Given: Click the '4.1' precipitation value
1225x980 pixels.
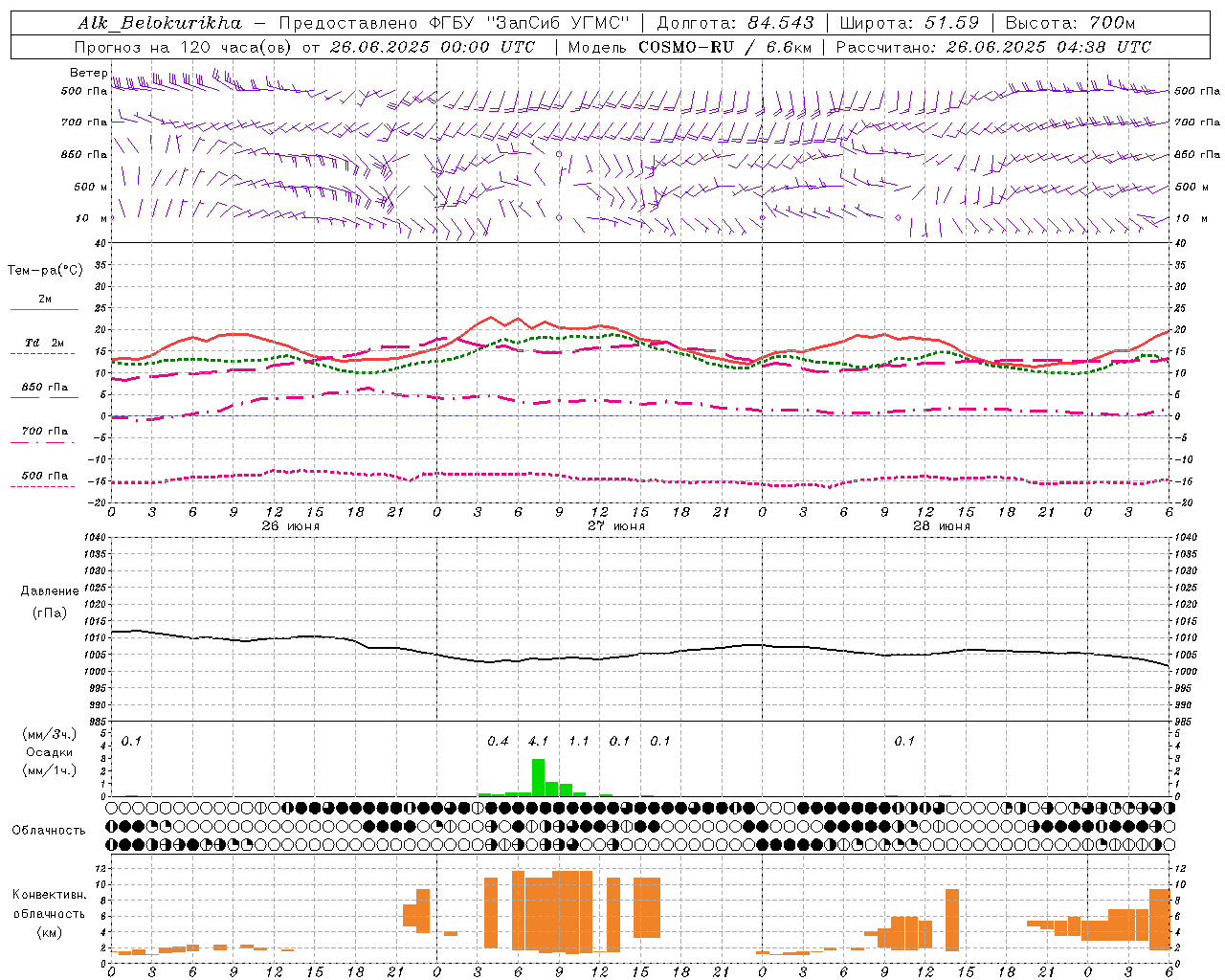Looking at the screenshot, I should click(x=538, y=742).
